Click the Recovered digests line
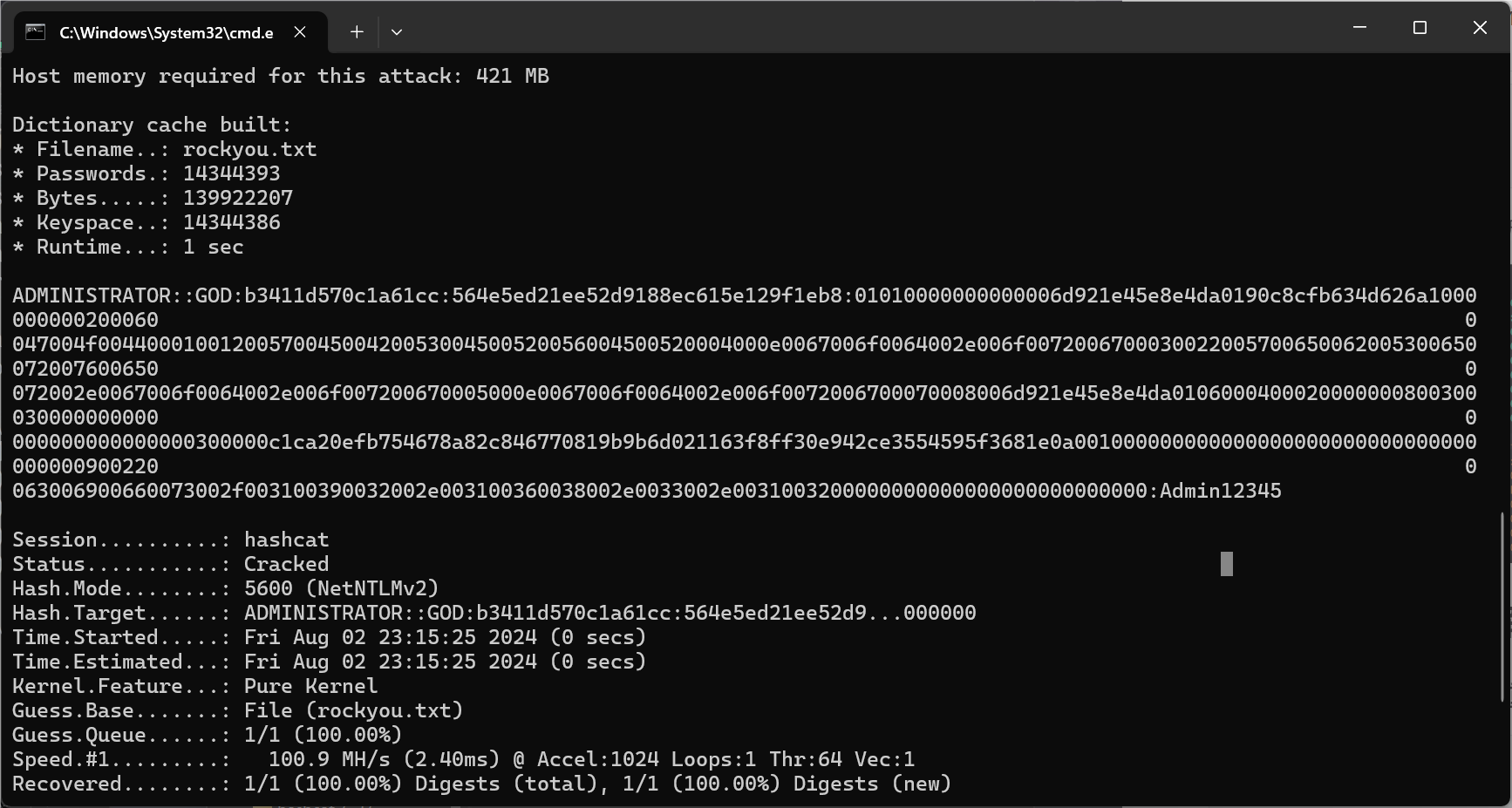1512x808 pixels. coord(480,784)
